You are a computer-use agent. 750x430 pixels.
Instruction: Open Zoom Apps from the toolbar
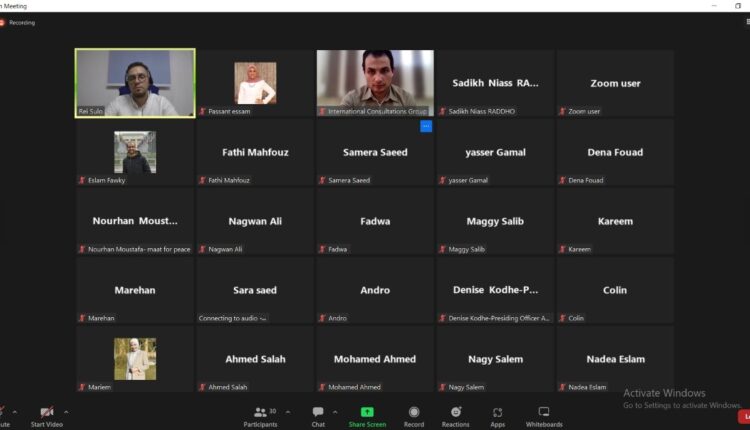(497, 415)
